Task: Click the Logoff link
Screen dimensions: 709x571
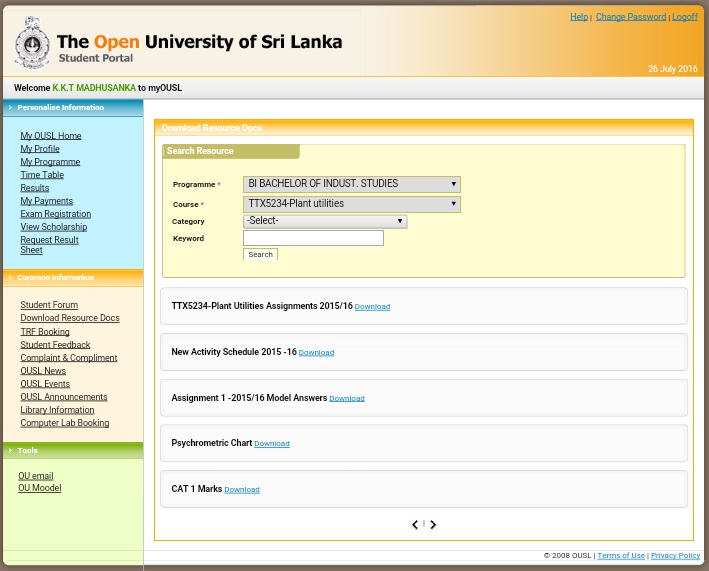Action: 685,17
